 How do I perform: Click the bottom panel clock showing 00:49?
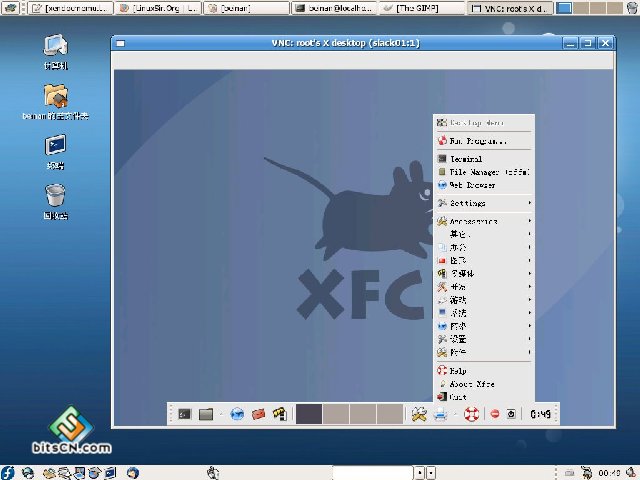609,473
